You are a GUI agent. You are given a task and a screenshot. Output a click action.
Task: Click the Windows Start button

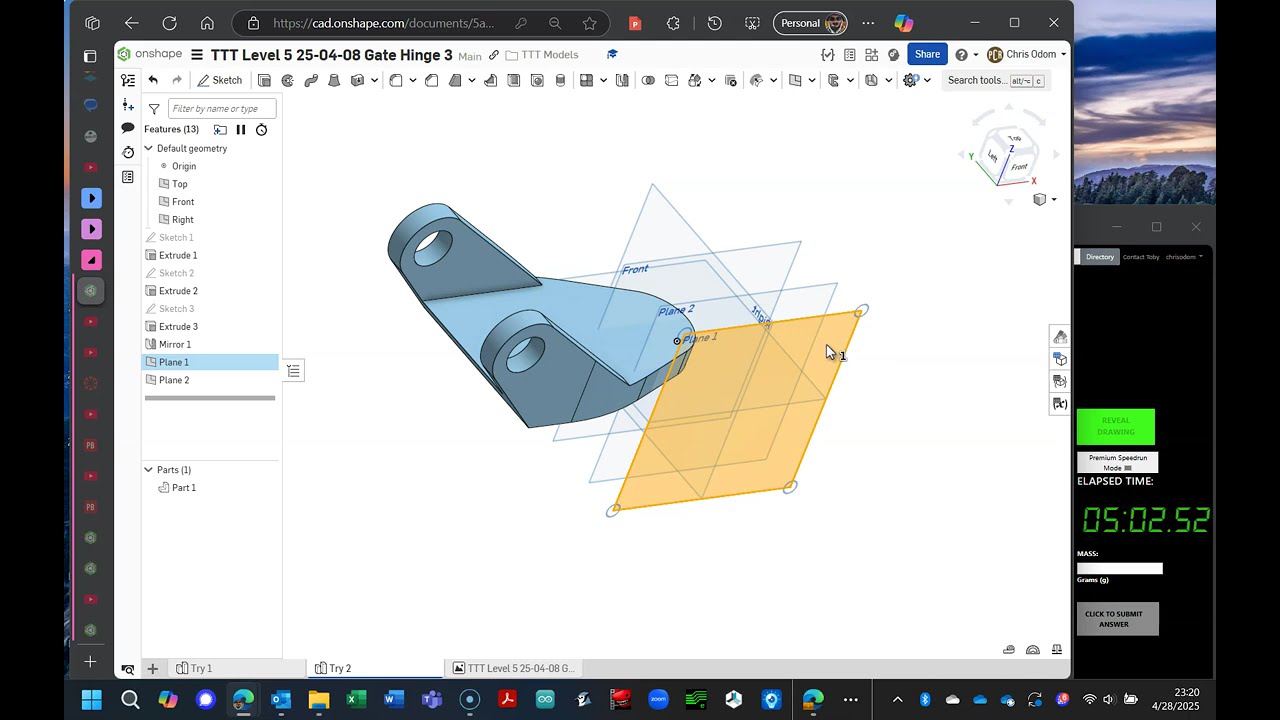click(x=91, y=699)
